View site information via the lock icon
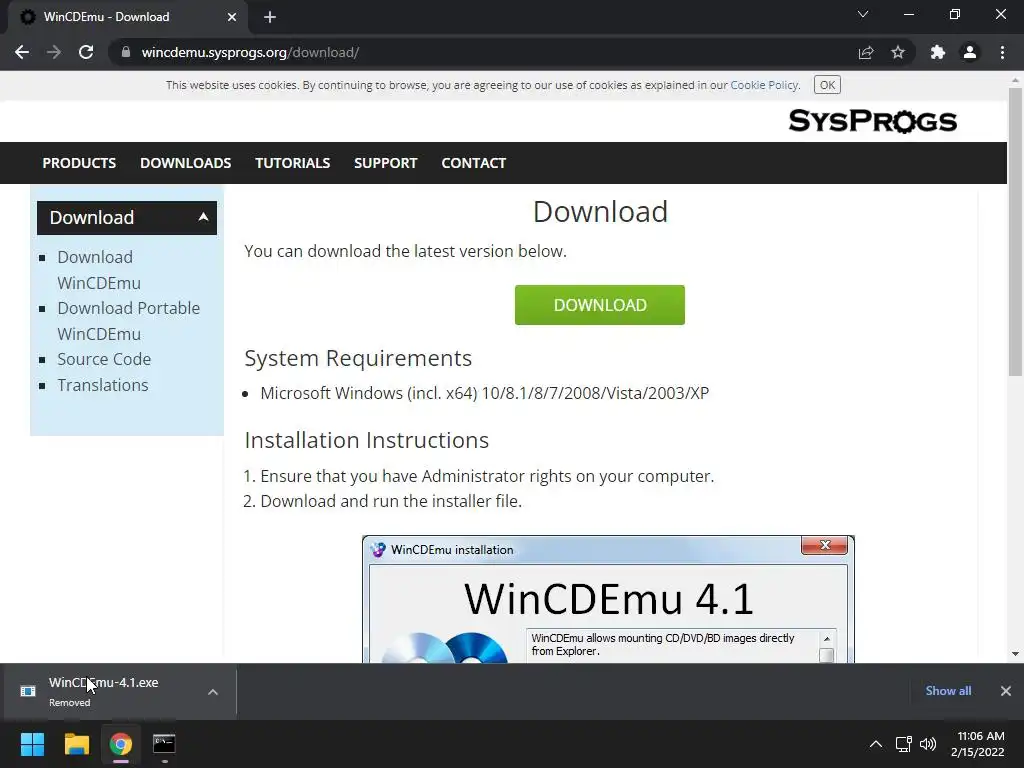 [x=125, y=52]
